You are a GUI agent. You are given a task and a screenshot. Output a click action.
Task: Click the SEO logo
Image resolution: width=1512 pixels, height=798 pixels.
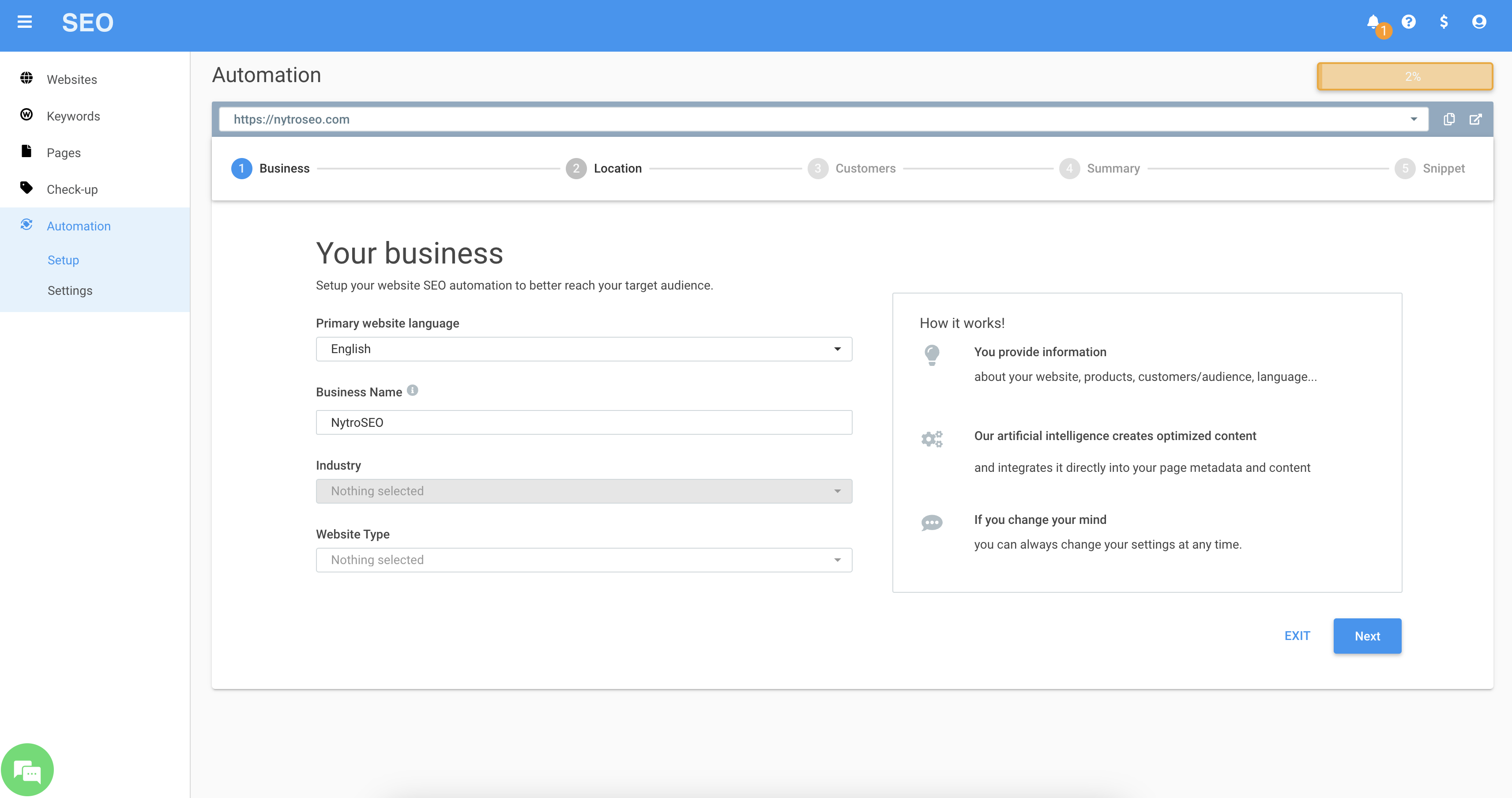[x=87, y=23]
